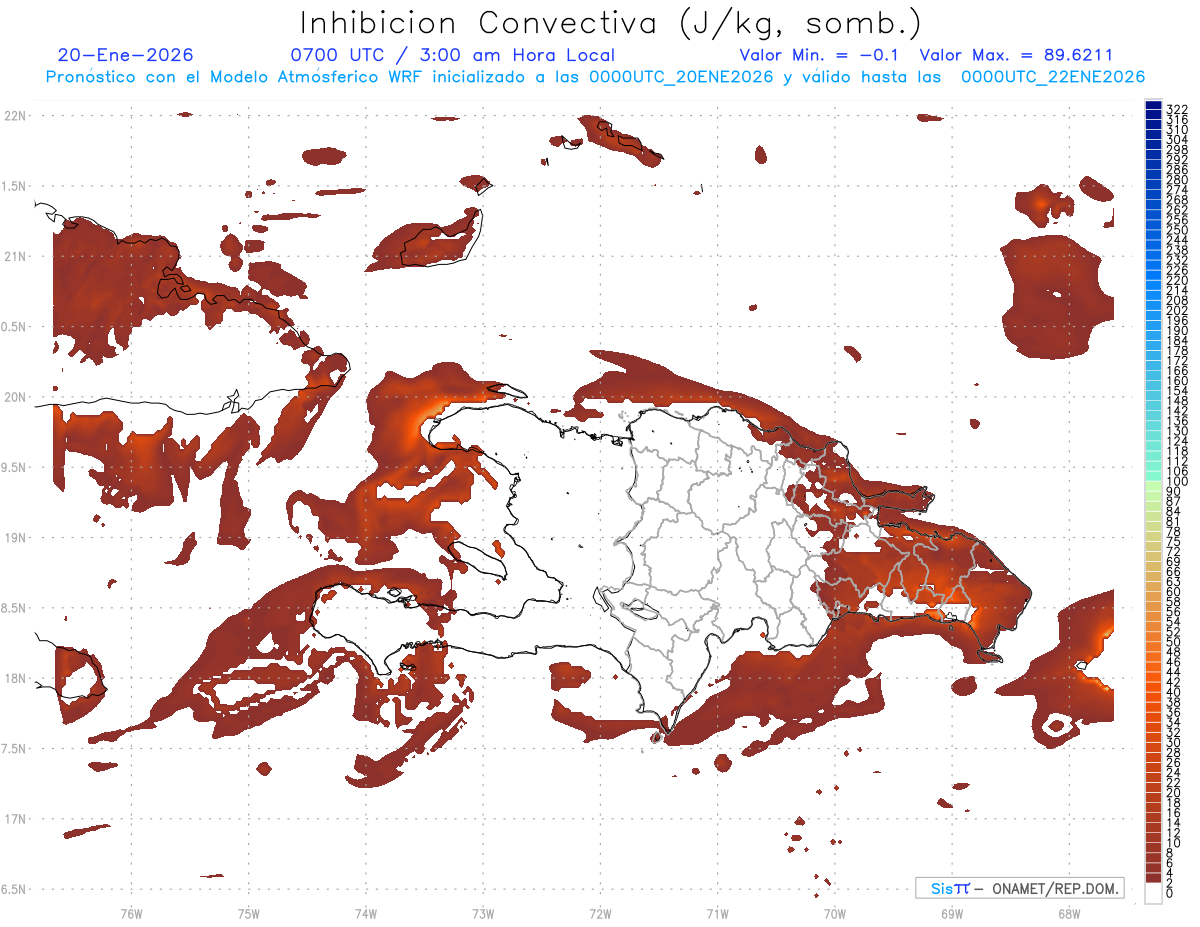This screenshot has height=927, width=1200.
Task: Click the '68W' longitude label
Action: coord(1069,913)
